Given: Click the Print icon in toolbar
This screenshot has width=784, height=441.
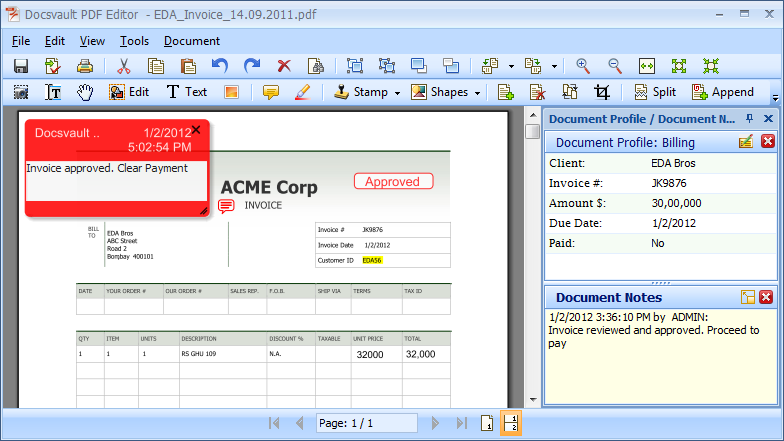Looking at the screenshot, I should coord(84,66).
